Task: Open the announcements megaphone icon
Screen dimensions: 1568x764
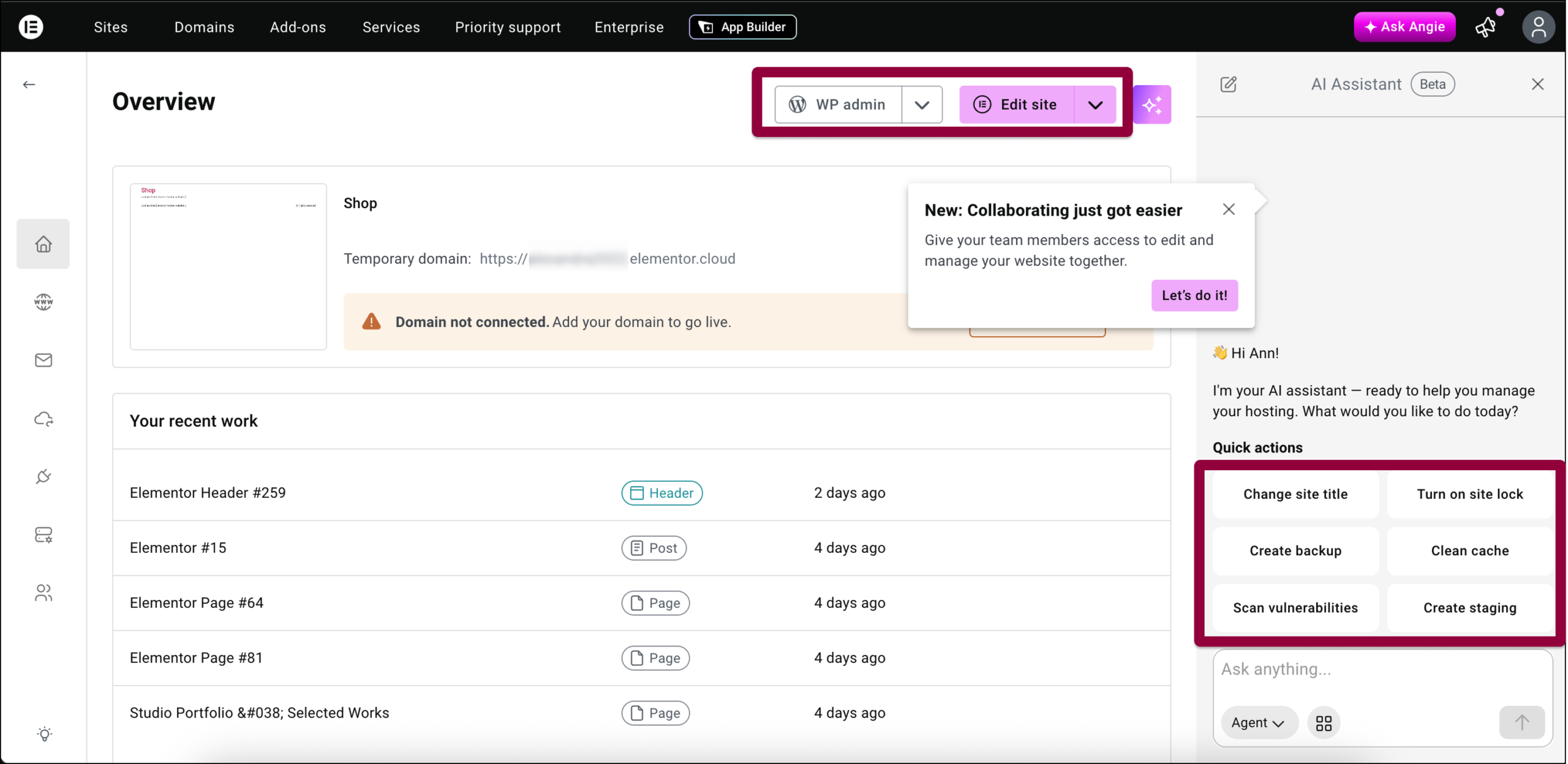Action: (1486, 27)
